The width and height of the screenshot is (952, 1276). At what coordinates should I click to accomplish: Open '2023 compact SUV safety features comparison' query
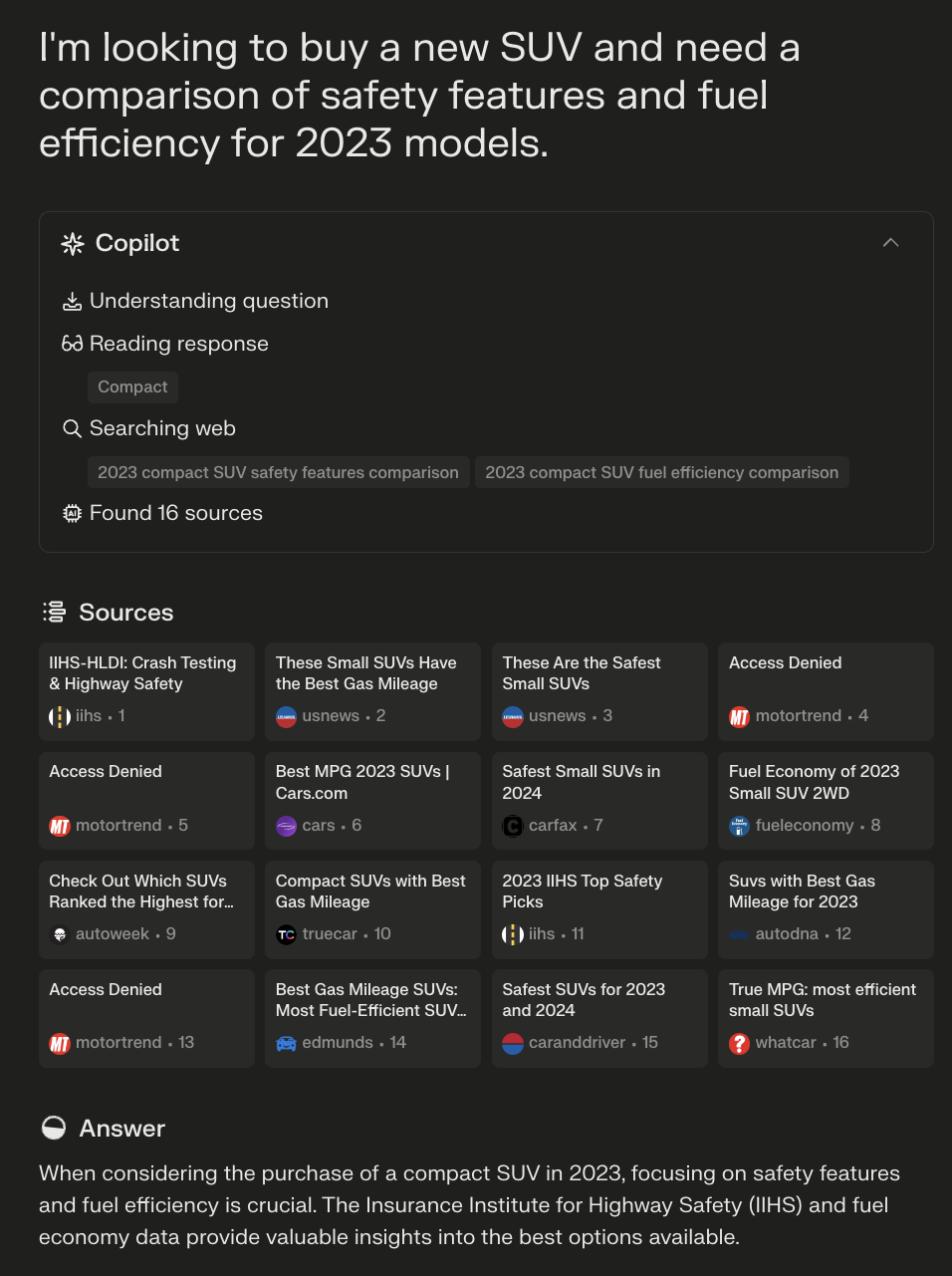[x=278, y=472]
